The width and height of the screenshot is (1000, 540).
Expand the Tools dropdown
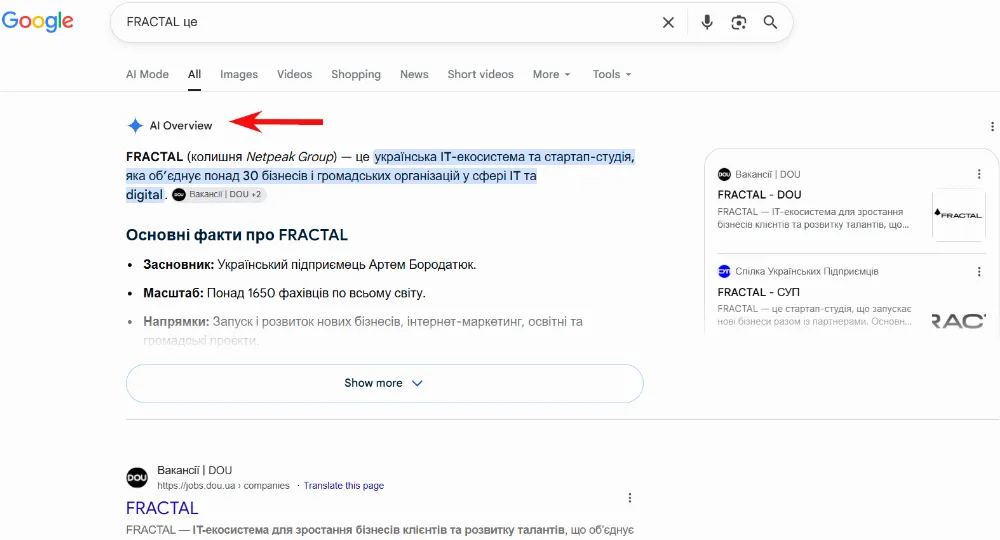pos(612,74)
